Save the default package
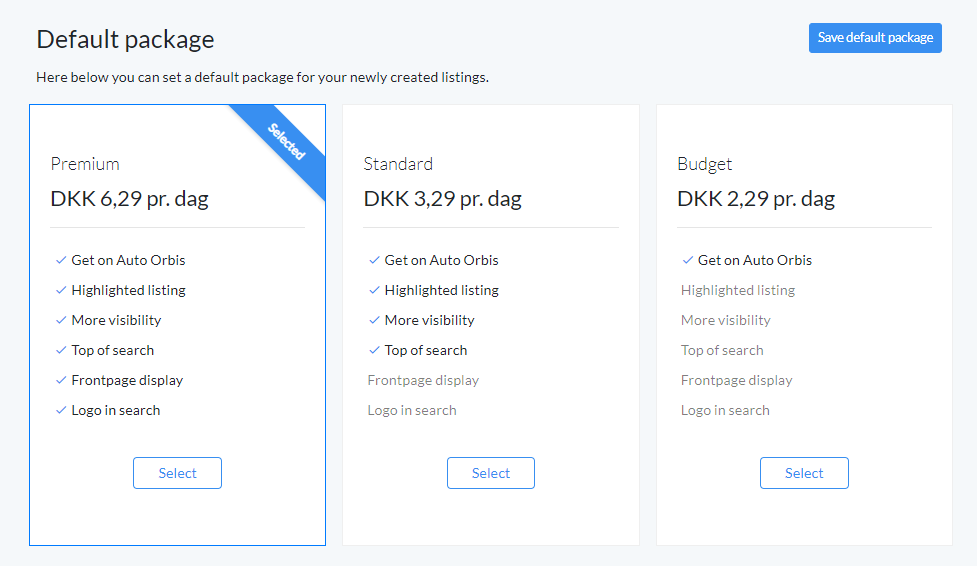 [x=875, y=38]
